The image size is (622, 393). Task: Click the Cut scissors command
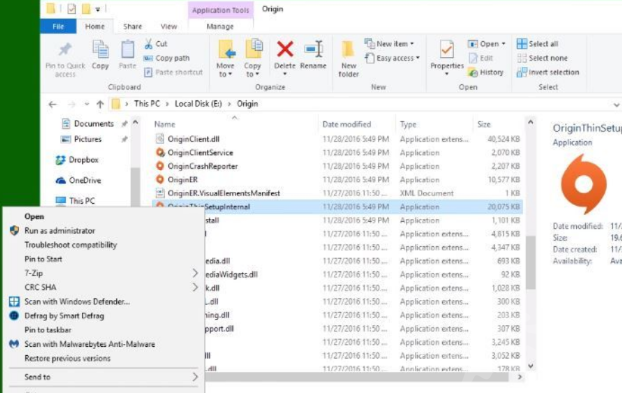click(x=156, y=44)
